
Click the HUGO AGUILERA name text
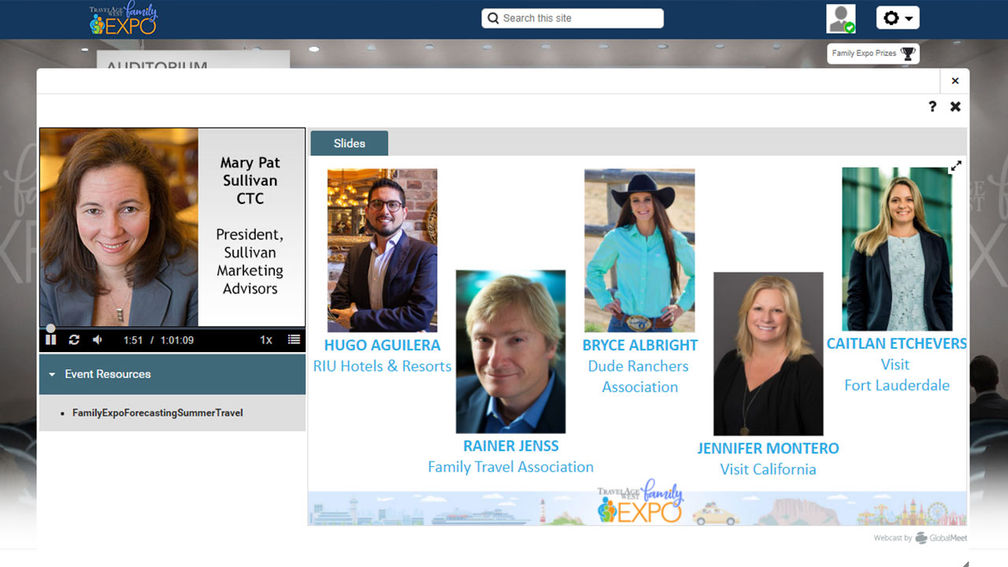click(x=382, y=345)
